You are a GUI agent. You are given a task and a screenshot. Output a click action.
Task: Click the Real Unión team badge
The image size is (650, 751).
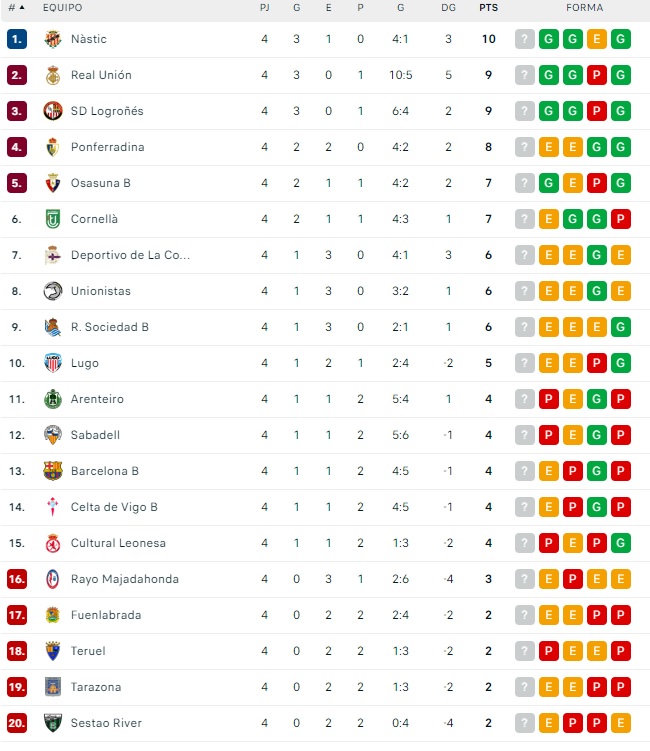[x=53, y=75]
